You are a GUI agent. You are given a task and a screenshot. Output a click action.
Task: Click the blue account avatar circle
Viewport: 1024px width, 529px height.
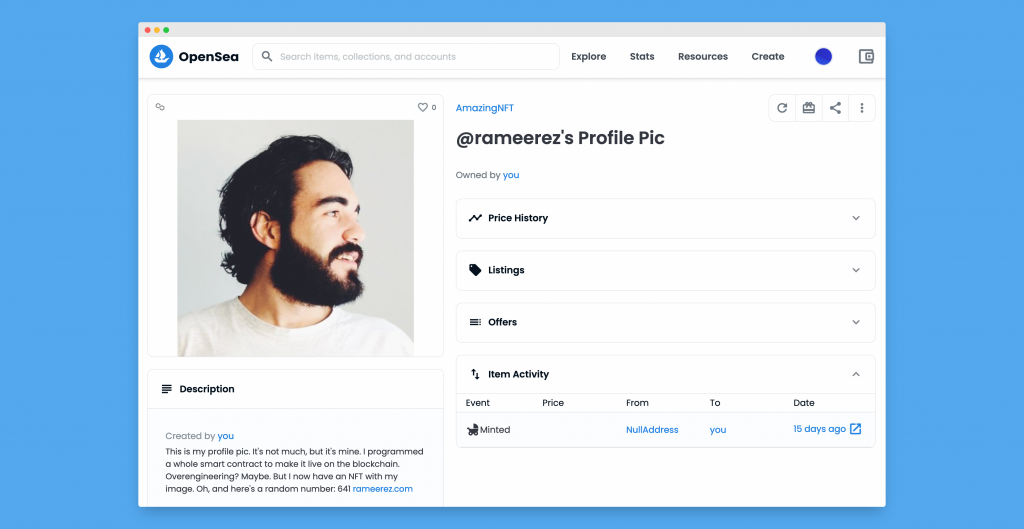click(x=824, y=56)
